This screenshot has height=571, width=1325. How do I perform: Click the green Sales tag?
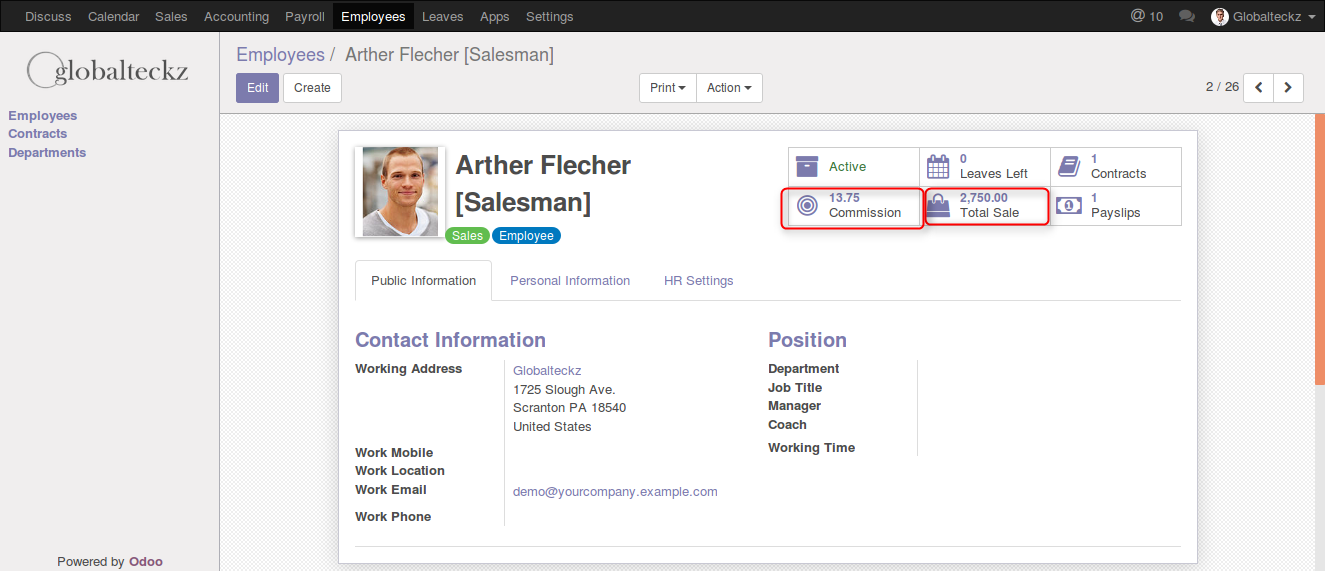click(x=466, y=236)
